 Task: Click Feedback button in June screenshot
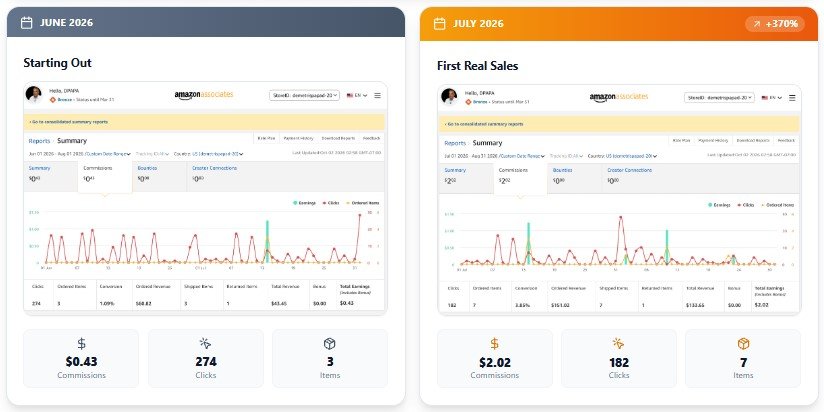coord(372,138)
